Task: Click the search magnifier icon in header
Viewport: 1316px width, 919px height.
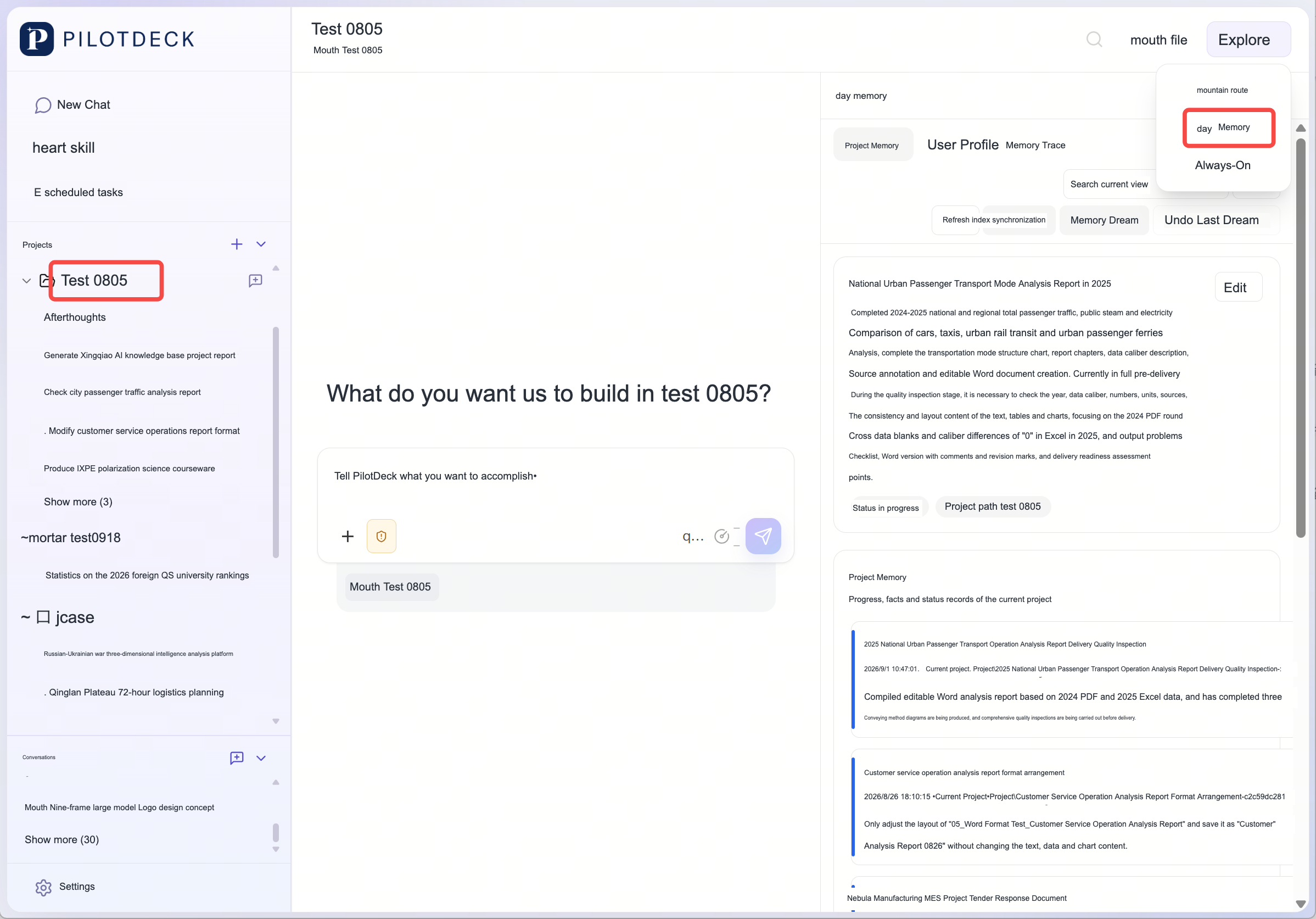Action: click(1094, 40)
